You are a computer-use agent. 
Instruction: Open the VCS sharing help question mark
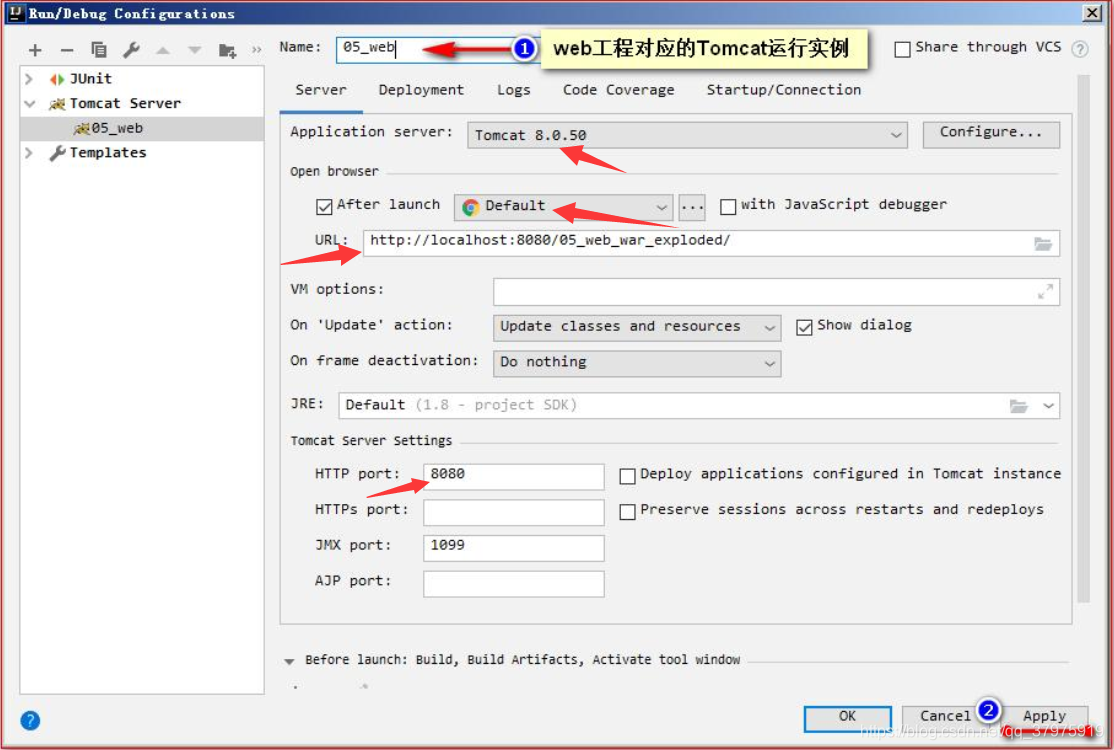pos(1080,49)
